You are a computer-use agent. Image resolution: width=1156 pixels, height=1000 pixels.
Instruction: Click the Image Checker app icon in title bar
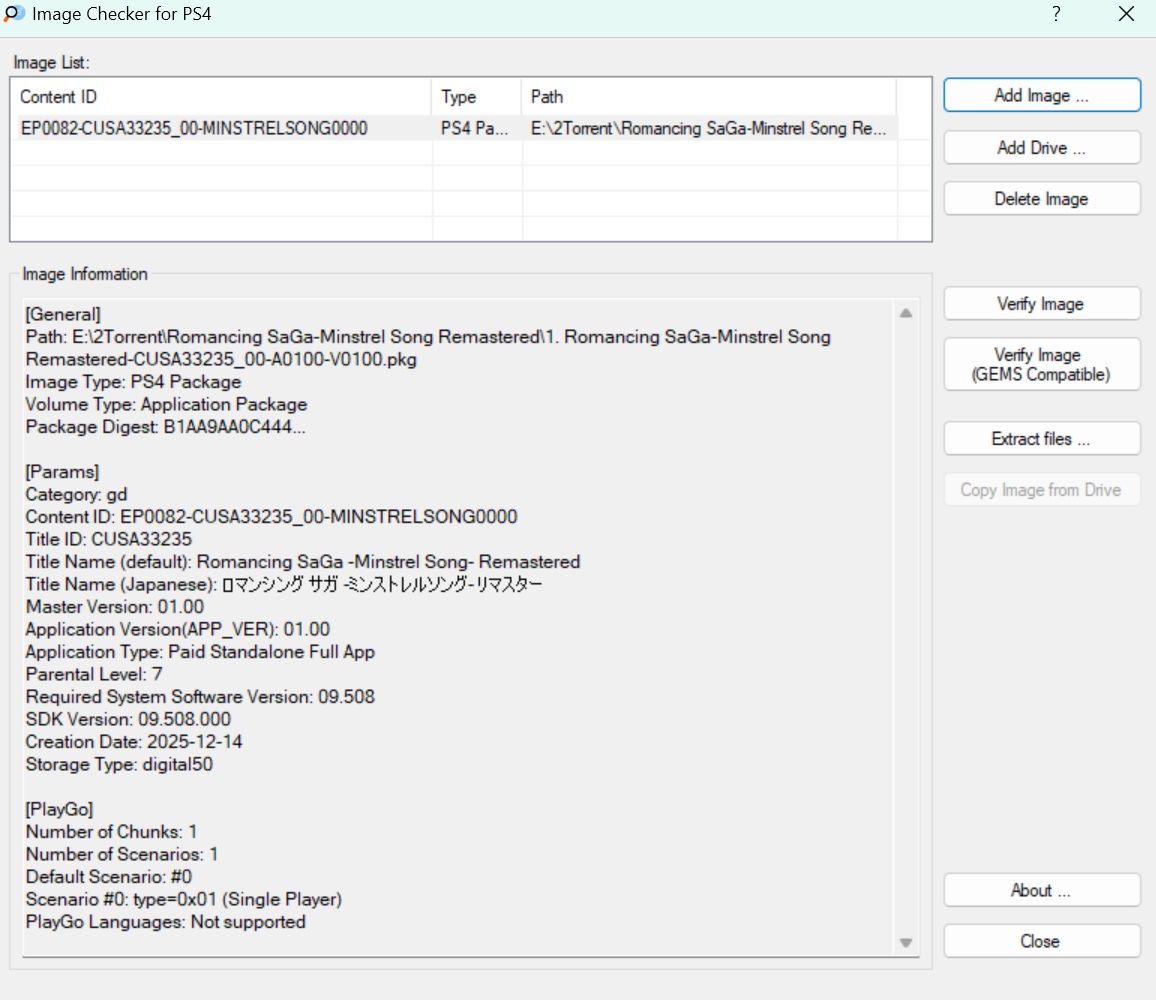(15, 14)
